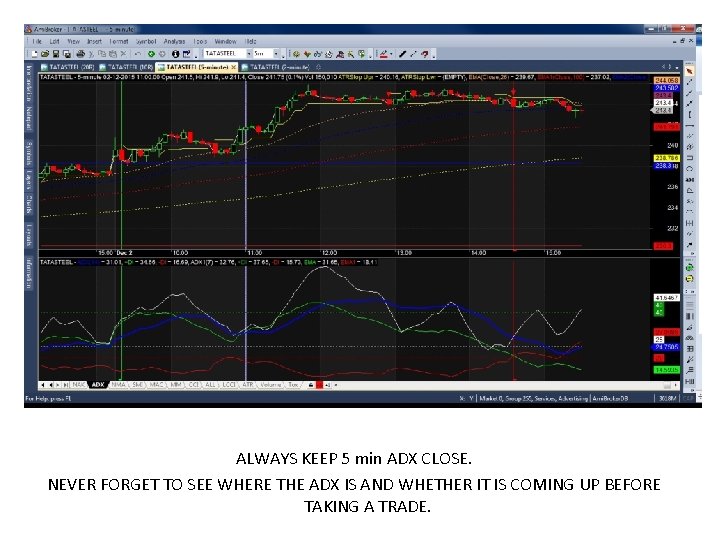Click the Save disk toolbar icon

point(56,54)
